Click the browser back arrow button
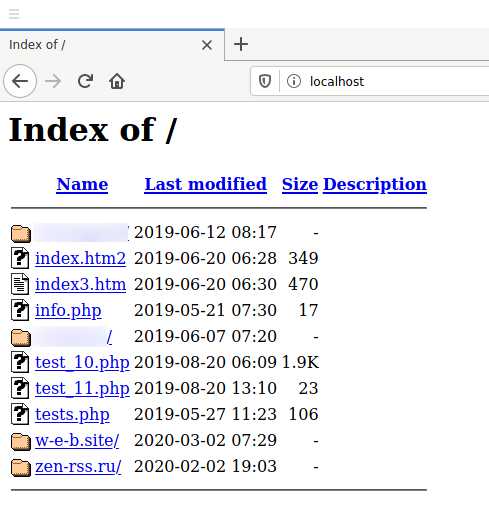Screen dimensions: 489x509 (x=20, y=81)
